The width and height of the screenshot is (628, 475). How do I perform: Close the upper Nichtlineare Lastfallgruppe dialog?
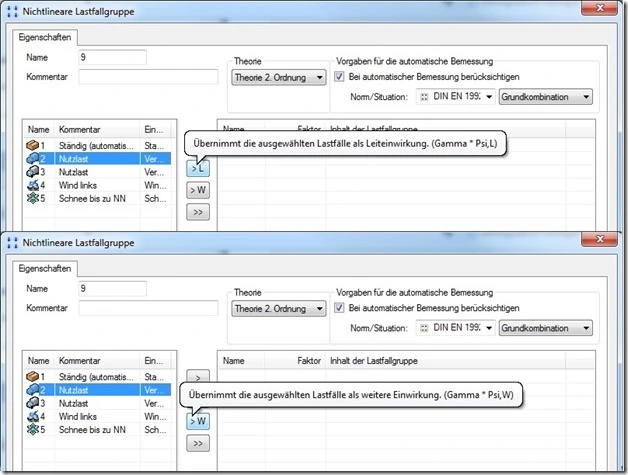(599, 8)
